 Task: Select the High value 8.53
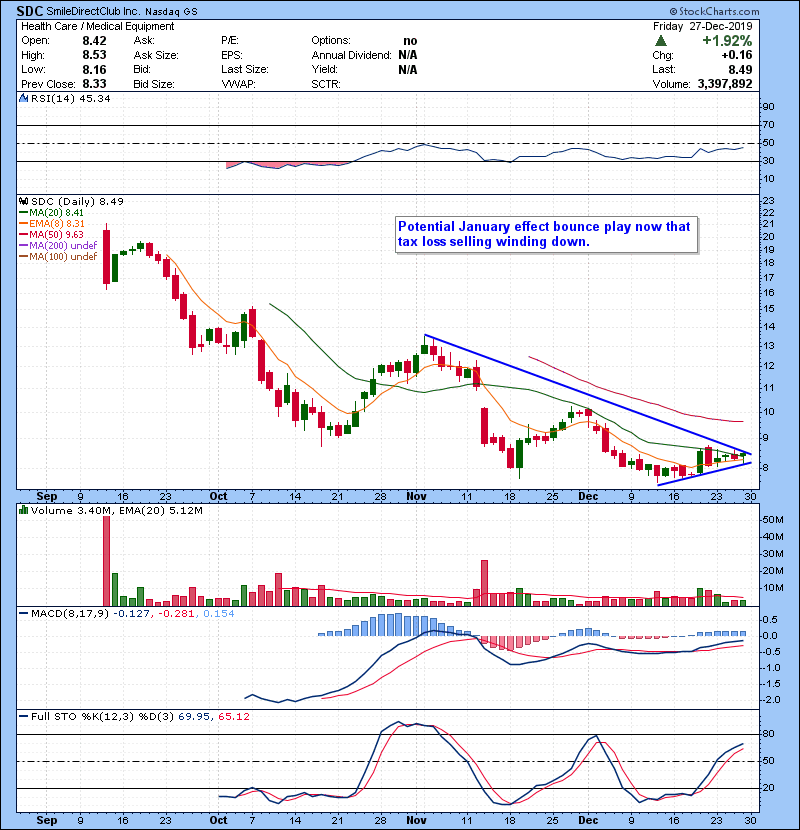tap(94, 55)
